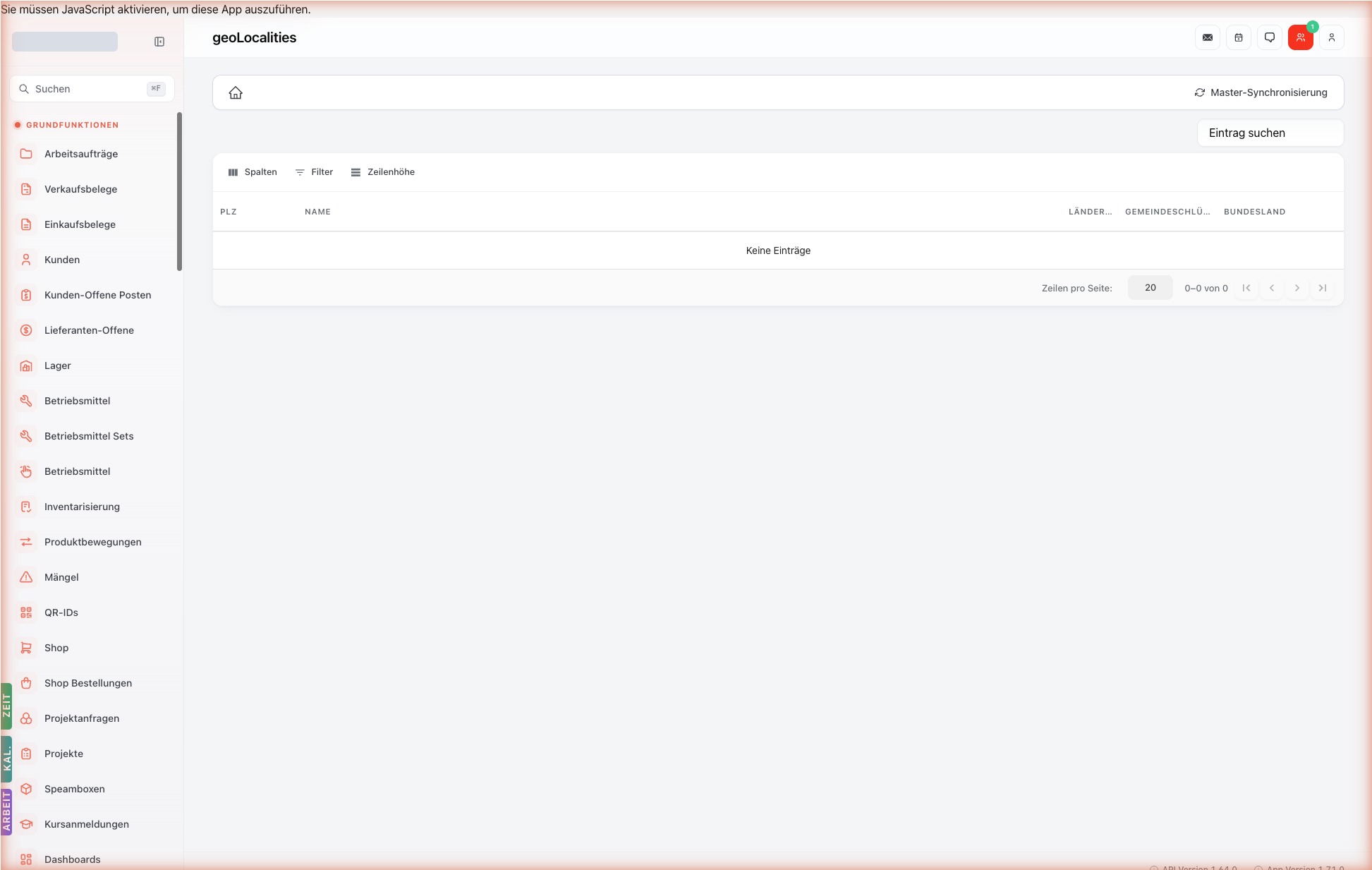Go to the last page arrow
The image size is (1372, 870).
point(1323,288)
